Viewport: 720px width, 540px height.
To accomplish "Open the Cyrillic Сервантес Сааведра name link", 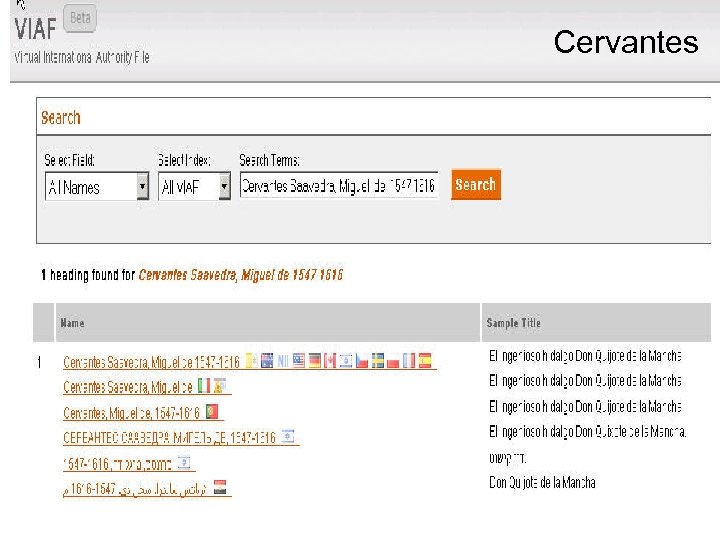I will coord(169,438).
